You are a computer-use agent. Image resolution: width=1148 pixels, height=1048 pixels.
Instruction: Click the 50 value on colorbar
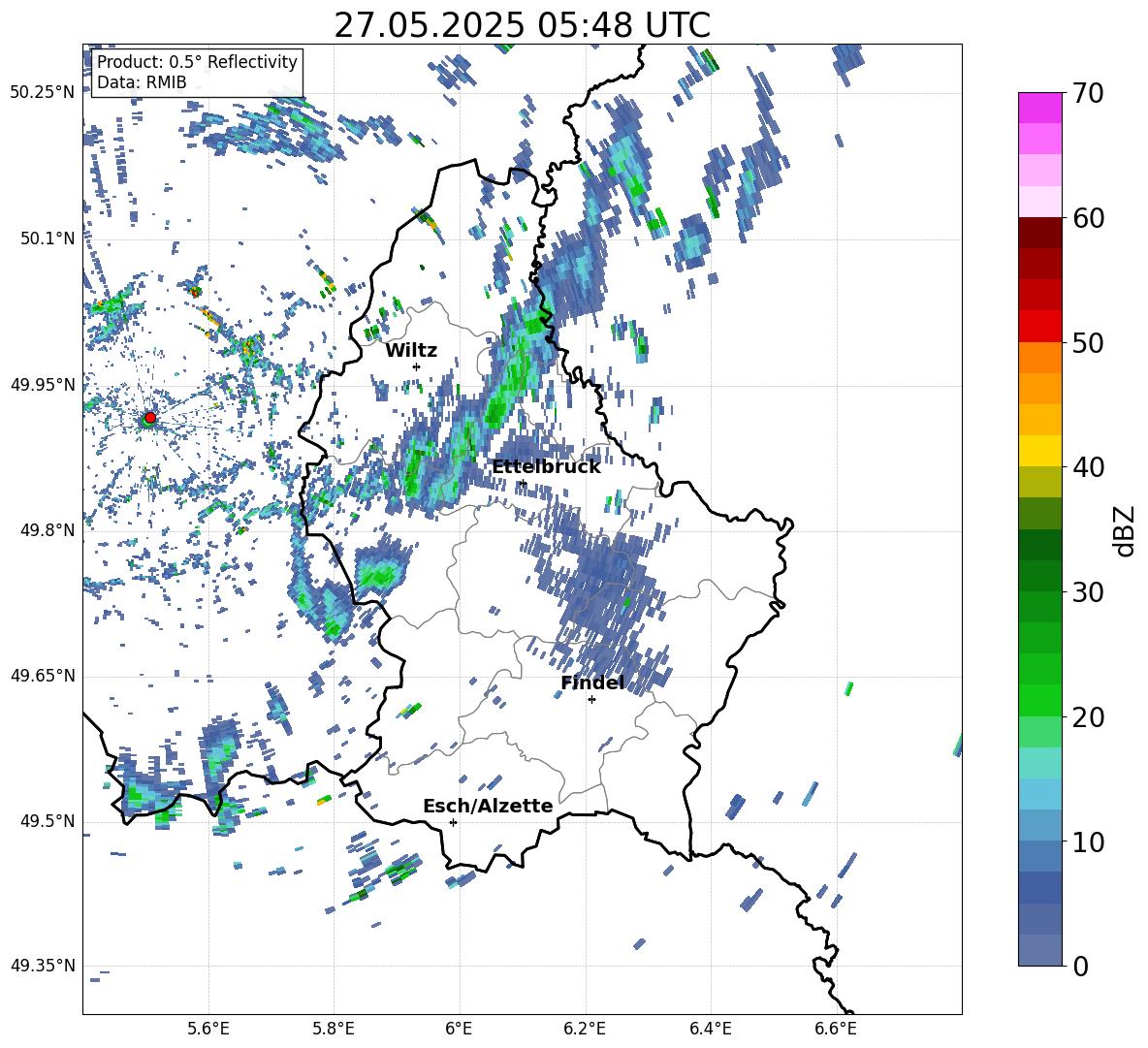1088,342
